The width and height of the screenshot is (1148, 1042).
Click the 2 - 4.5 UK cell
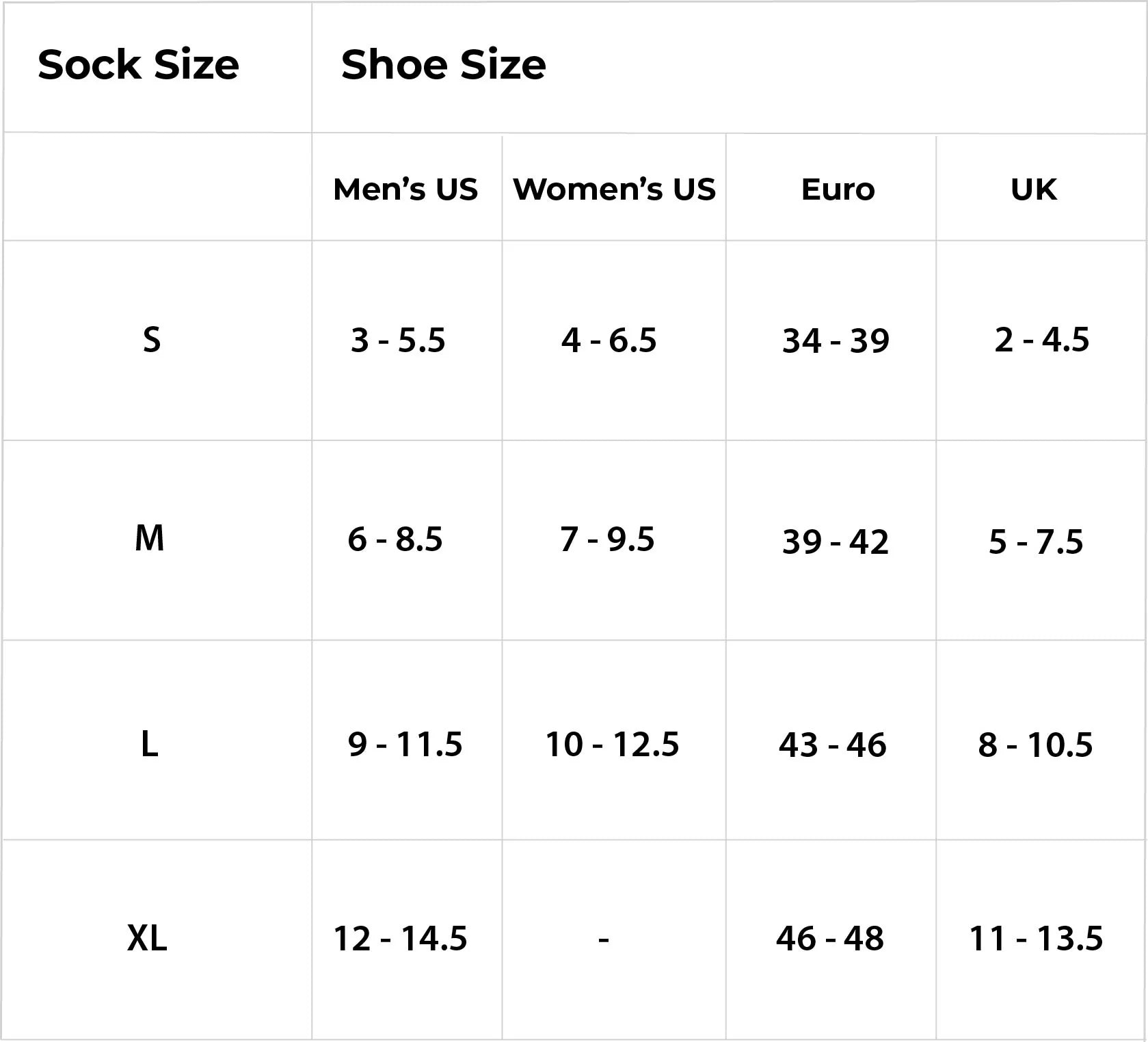[1041, 339]
